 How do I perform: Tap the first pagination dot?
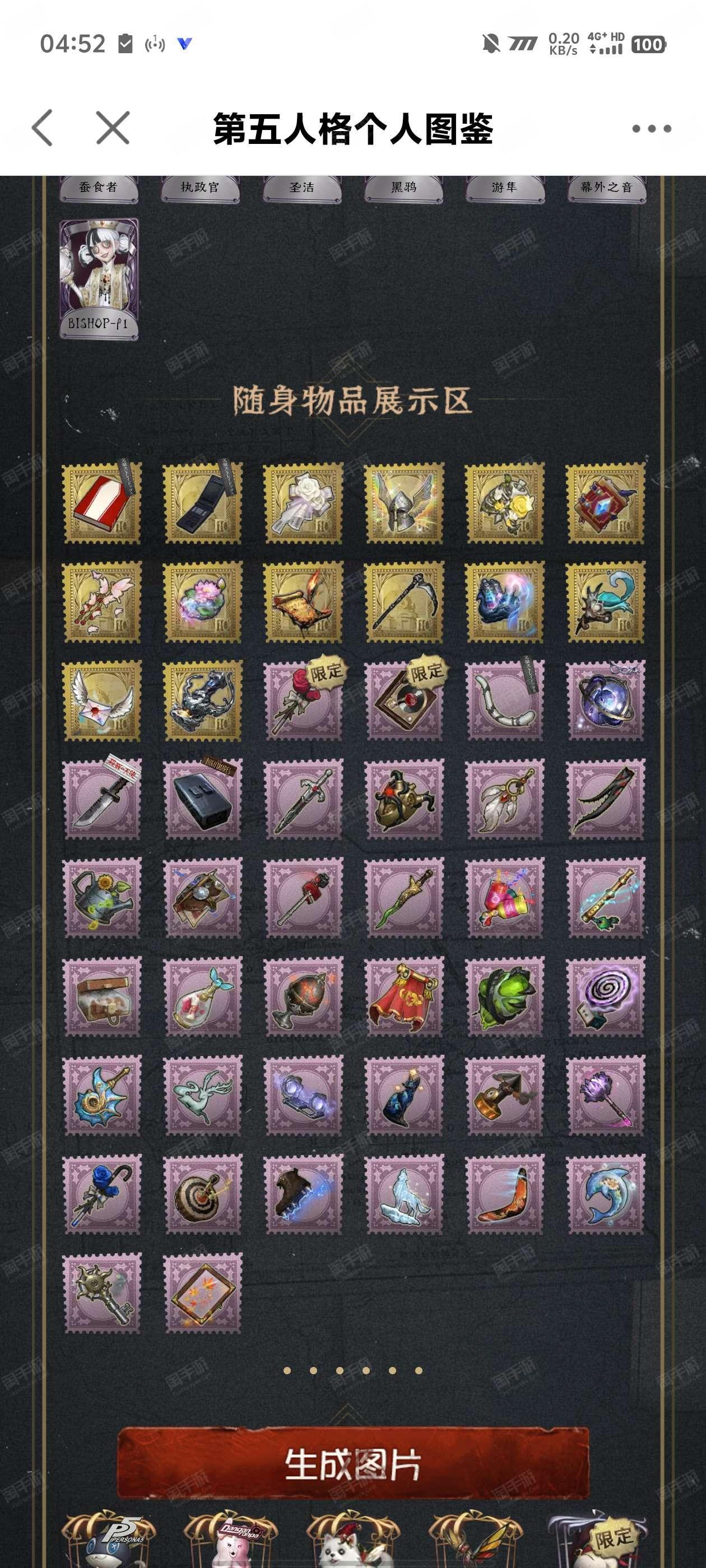(287, 1371)
